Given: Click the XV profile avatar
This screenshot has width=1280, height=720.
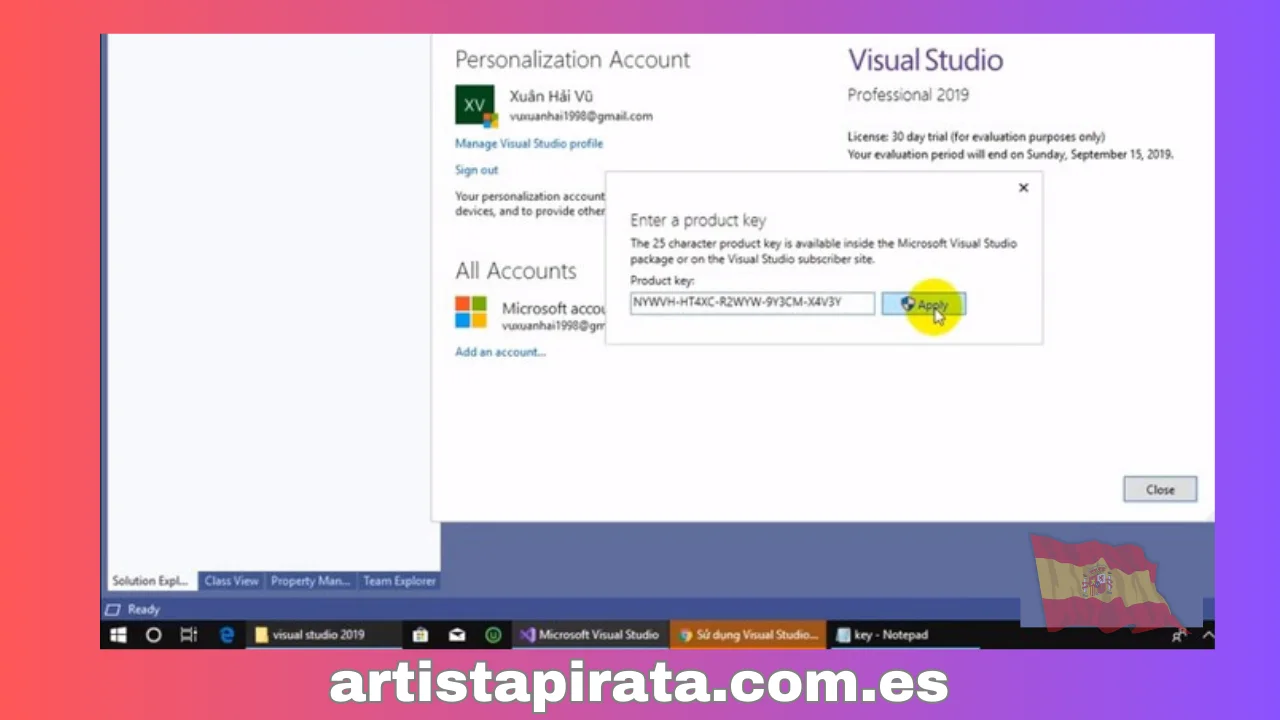Looking at the screenshot, I should [475, 105].
